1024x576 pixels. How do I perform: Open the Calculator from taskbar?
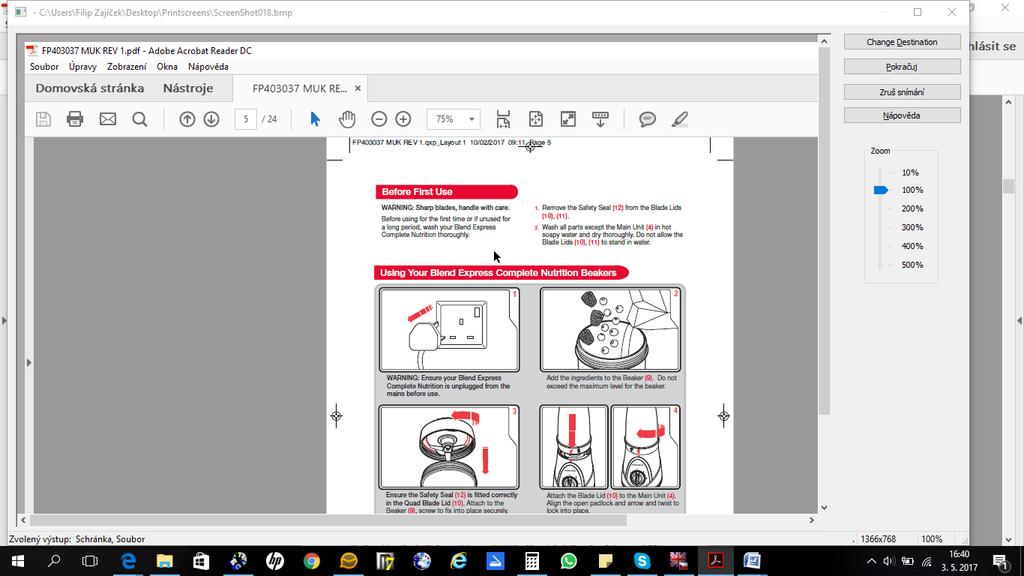coord(532,561)
